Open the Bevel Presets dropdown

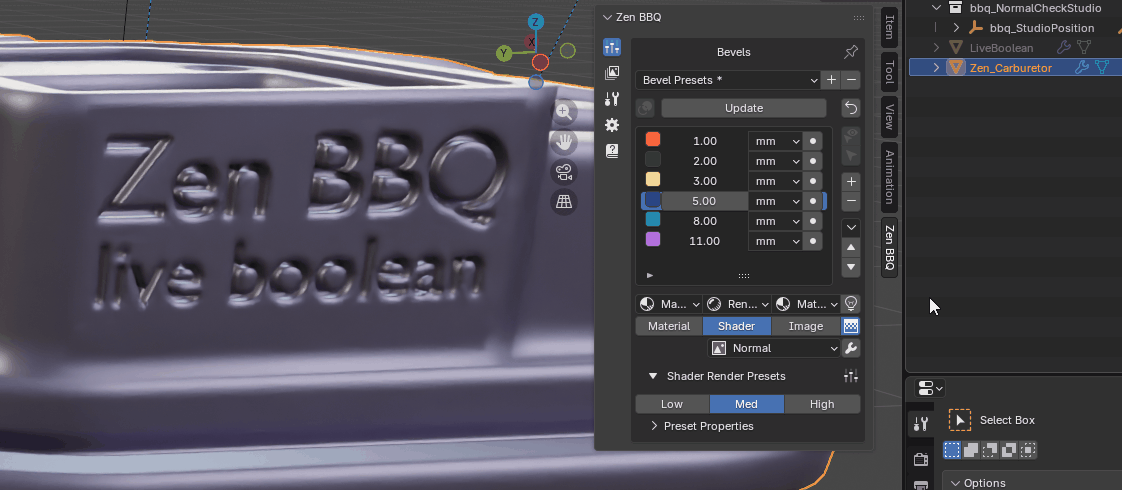728,80
